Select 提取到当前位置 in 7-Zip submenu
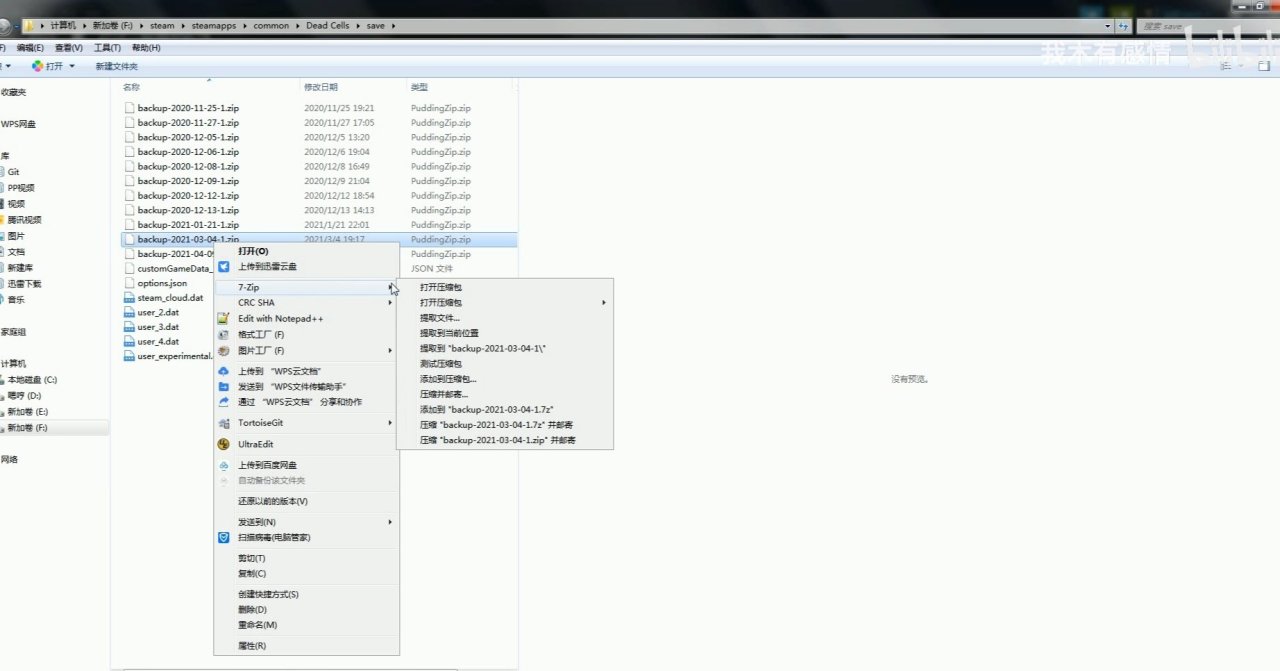 point(505,333)
